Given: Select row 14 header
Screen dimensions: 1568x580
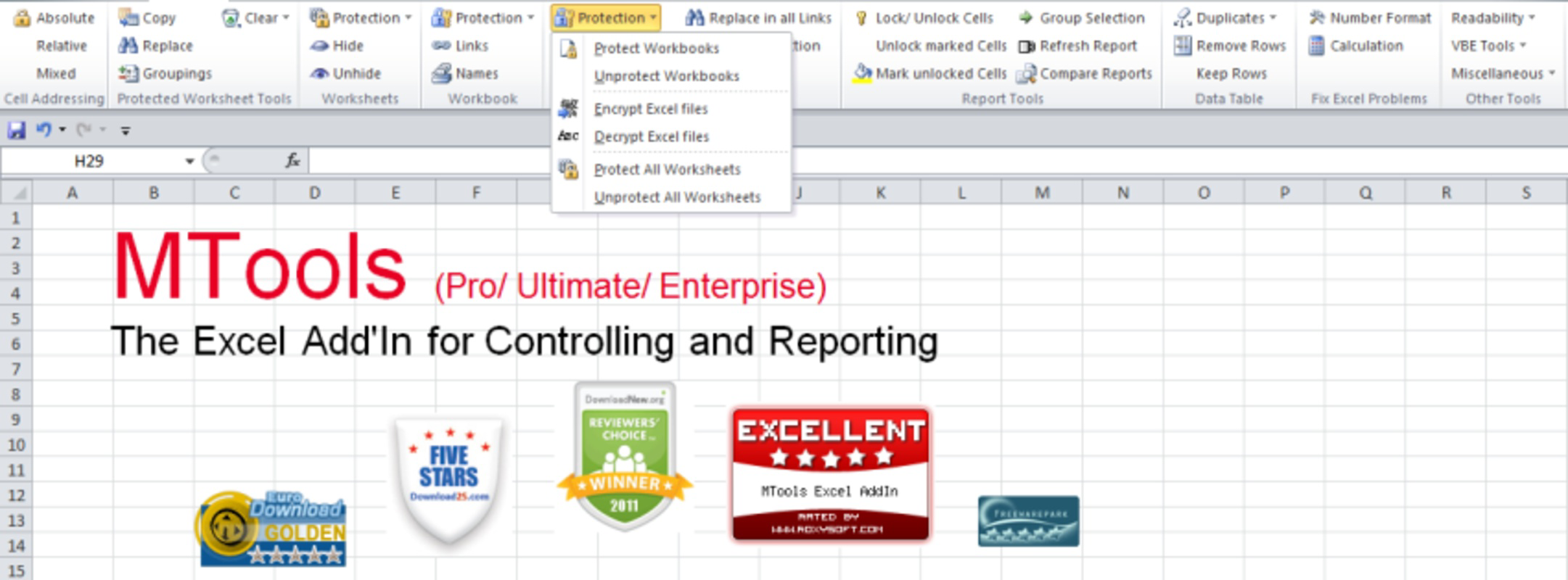Looking at the screenshot, I should click(16, 545).
